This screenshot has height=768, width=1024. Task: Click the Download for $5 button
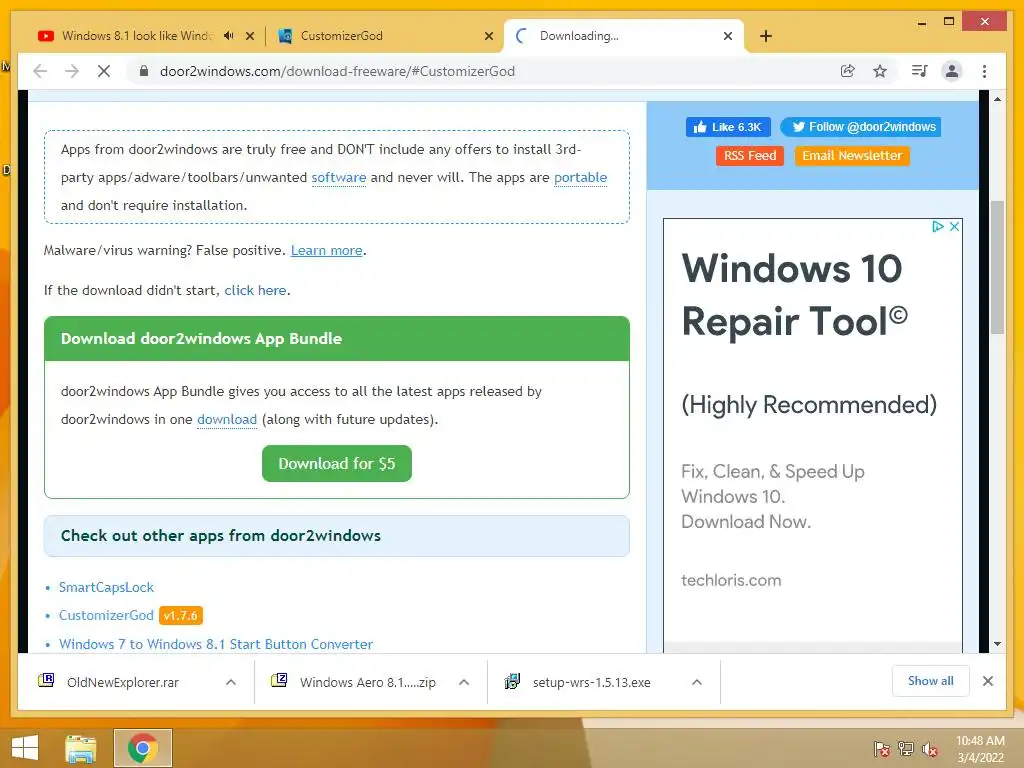tap(337, 464)
